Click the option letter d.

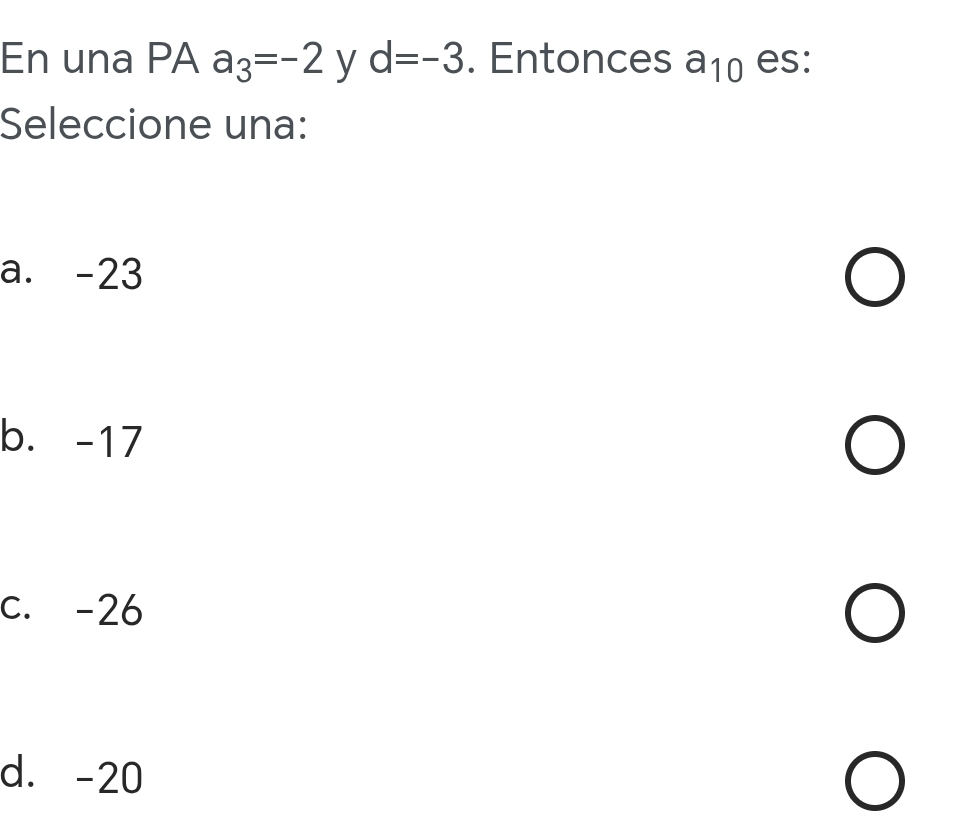[16, 774]
